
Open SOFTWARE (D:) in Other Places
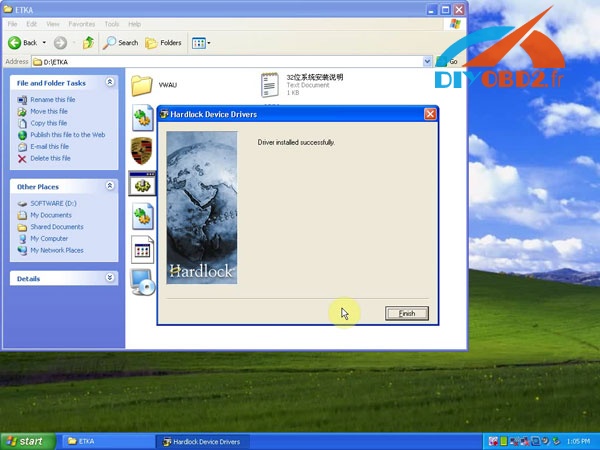(x=54, y=204)
